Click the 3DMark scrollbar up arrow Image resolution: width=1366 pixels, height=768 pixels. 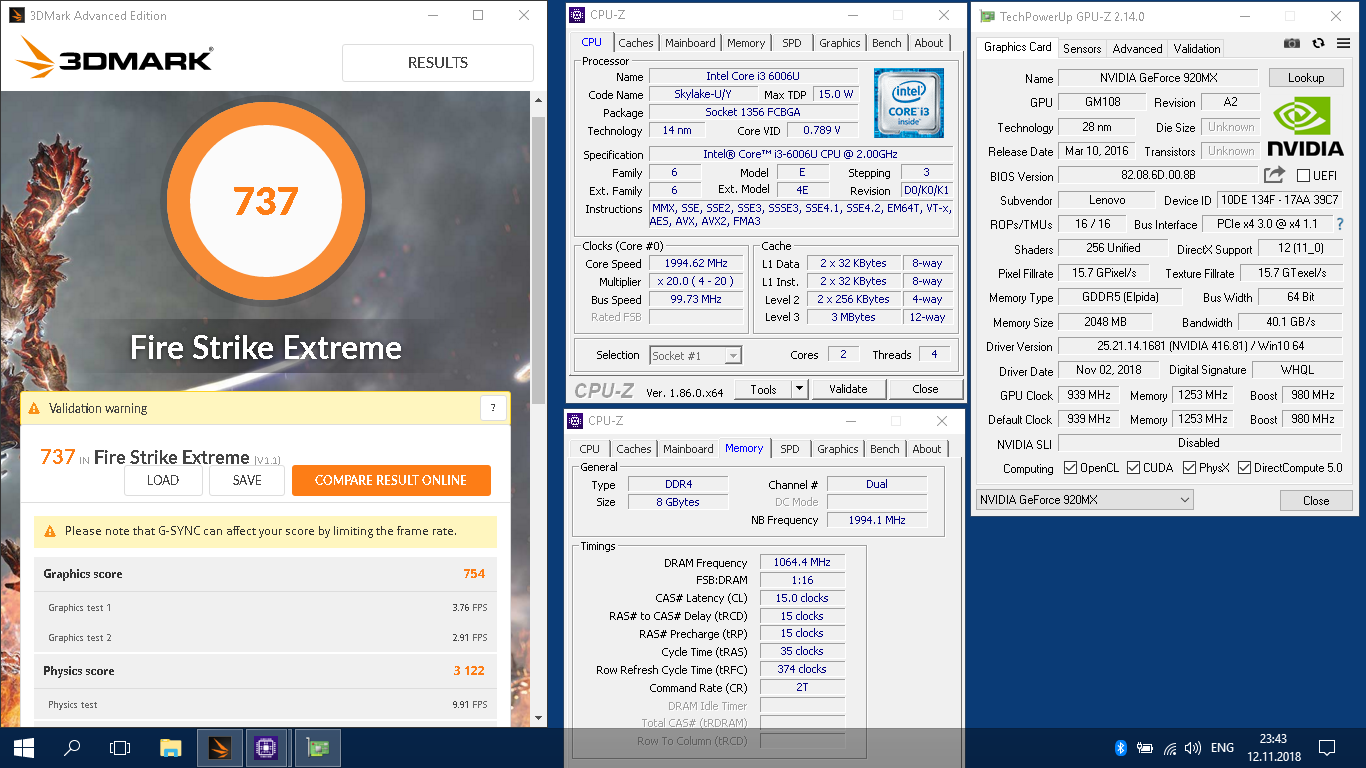pos(538,100)
